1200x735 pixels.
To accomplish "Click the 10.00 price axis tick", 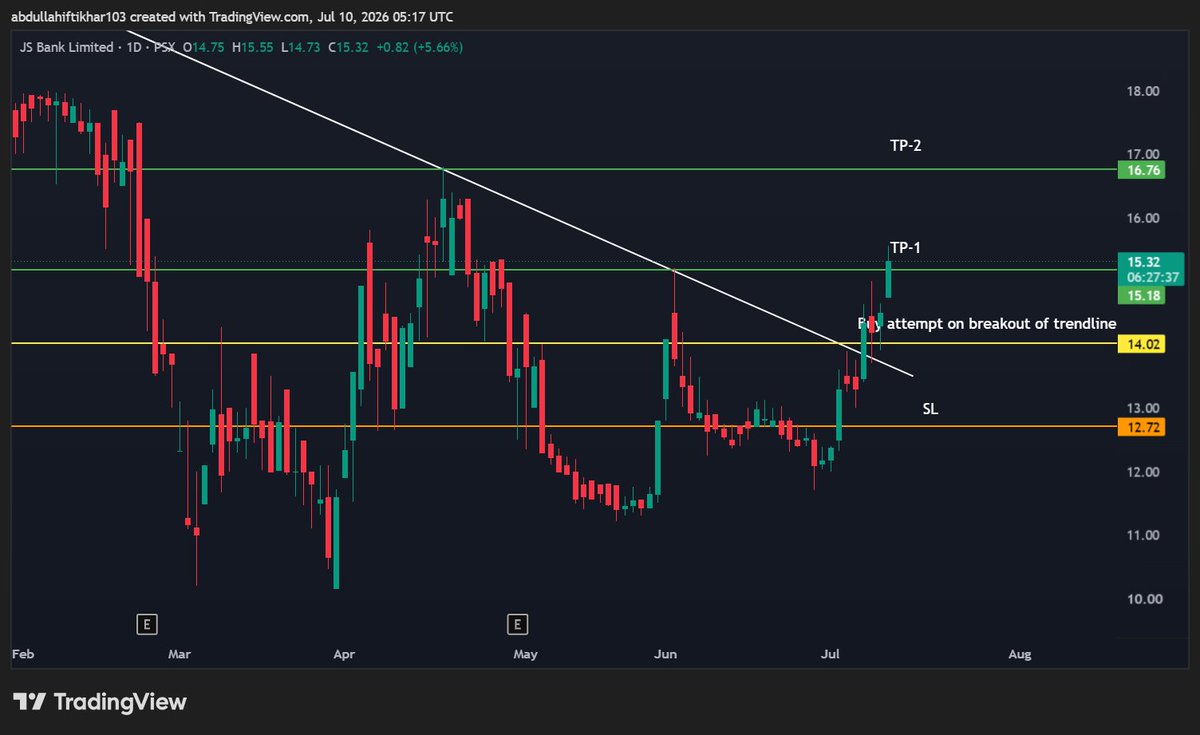I will pos(1144,599).
